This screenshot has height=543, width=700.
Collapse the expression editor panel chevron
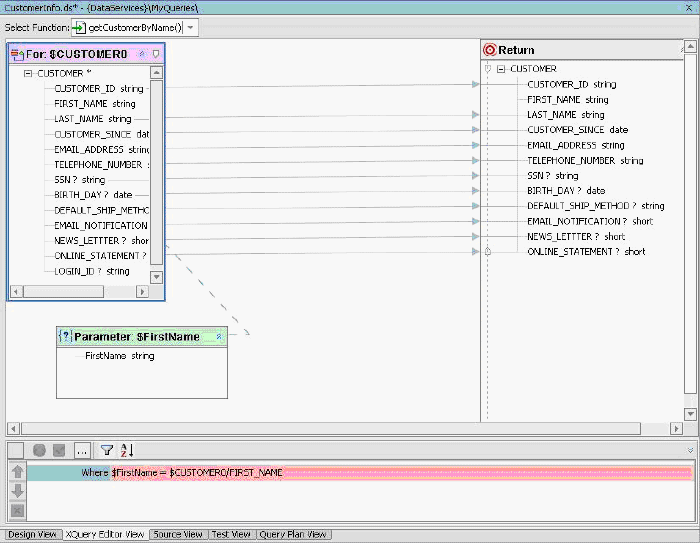[x=690, y=450]
